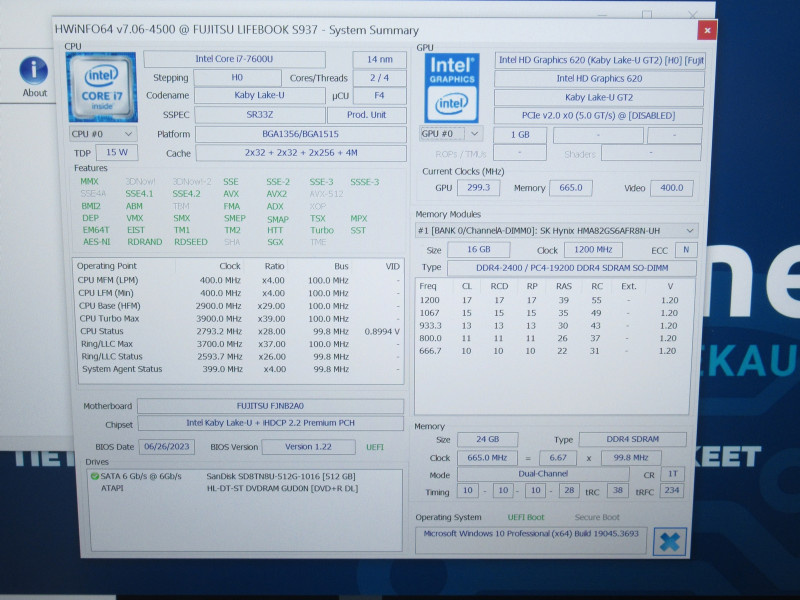Click the SATA drive status checkmark icon

point(94,477)
